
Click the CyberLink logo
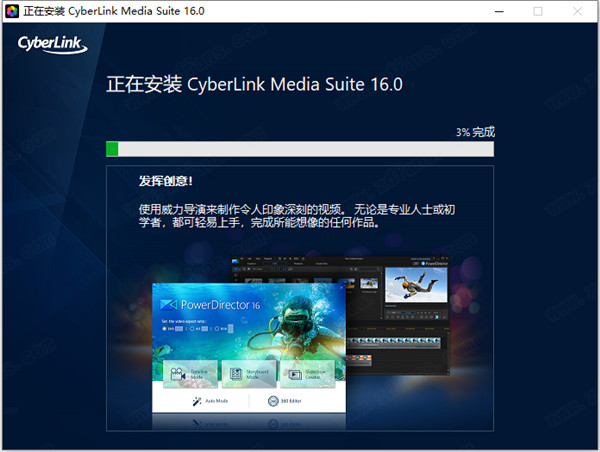(52, 44)
